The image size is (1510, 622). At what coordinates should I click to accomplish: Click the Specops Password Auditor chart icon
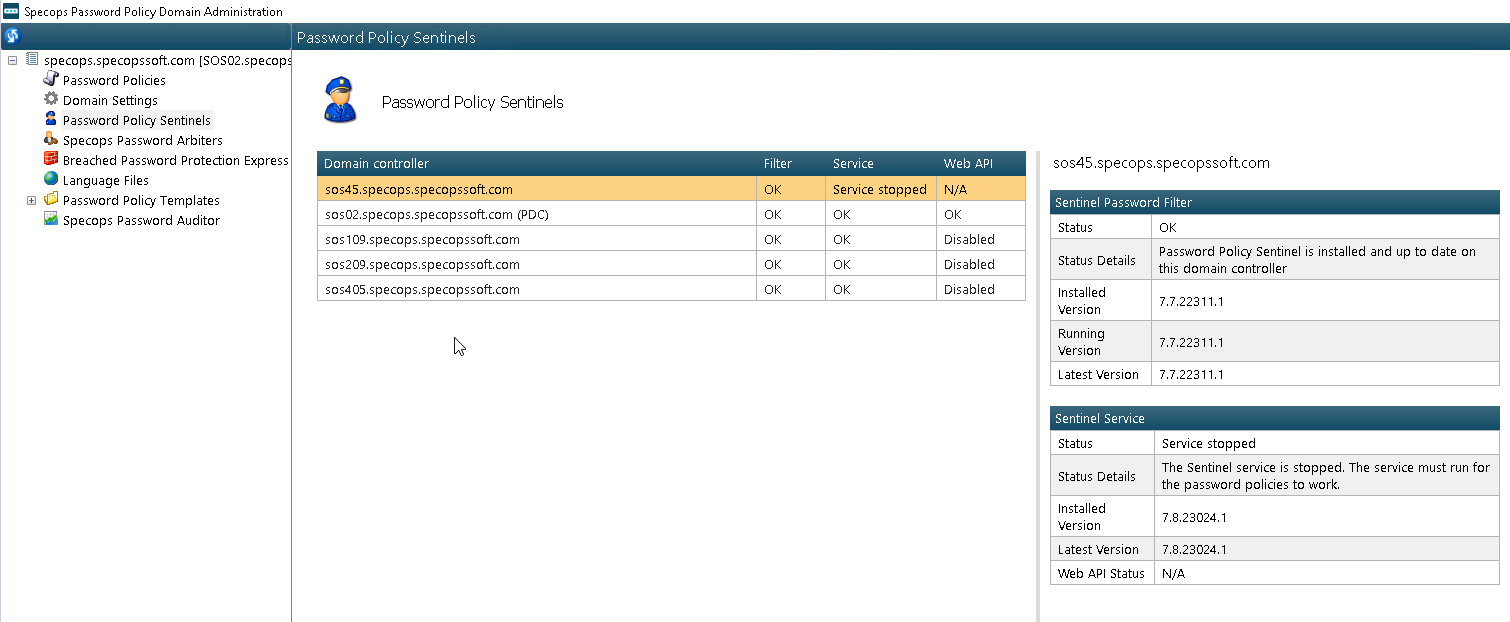[51, 220]
